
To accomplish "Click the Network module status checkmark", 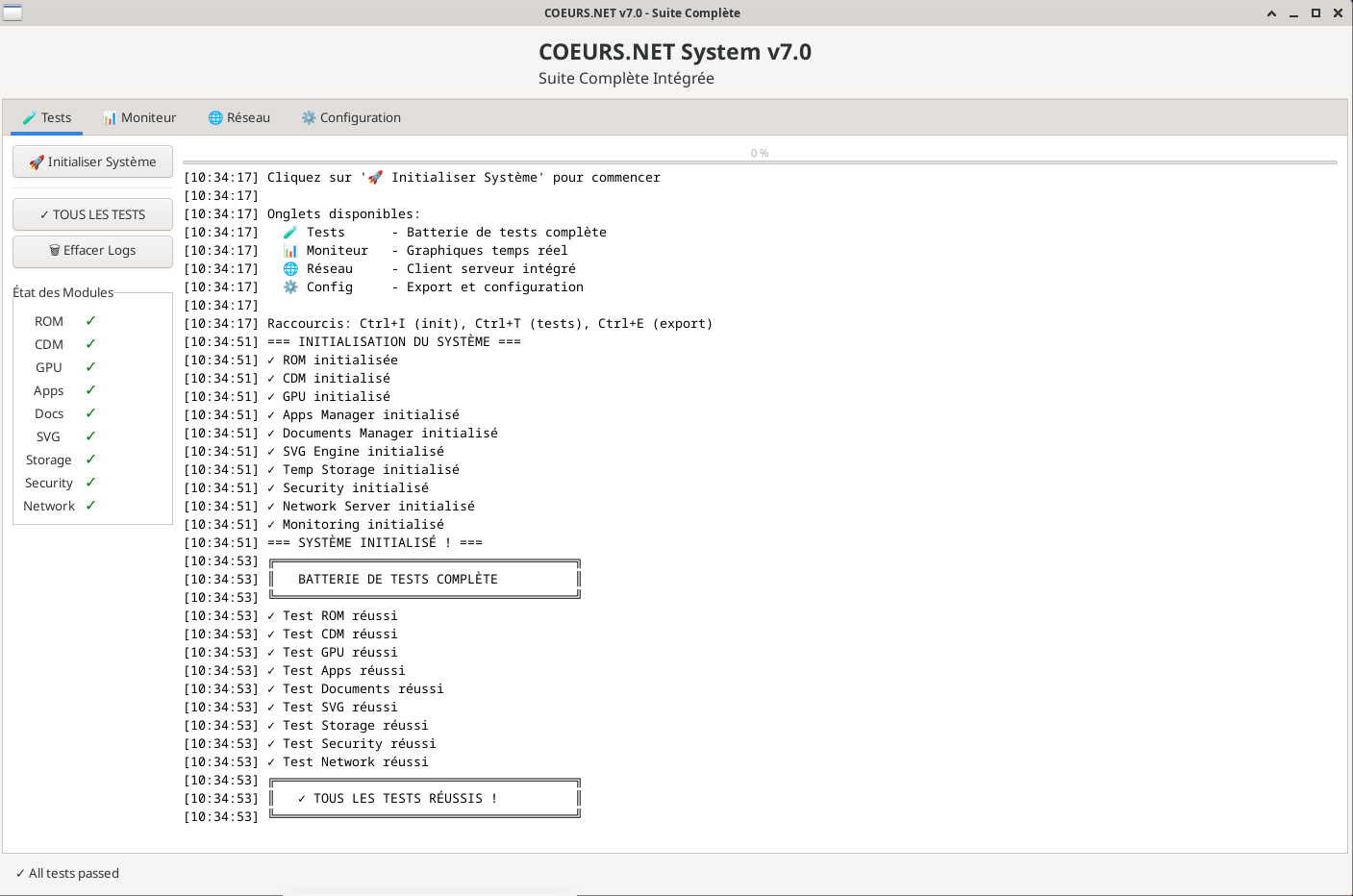I will [90, 506].
